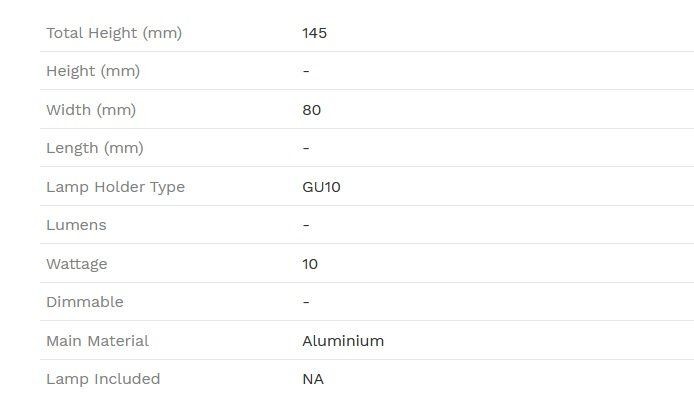The image size is (694, 396).
Task: Click the dash value beside Height (mm)
Action: point(306,71)
